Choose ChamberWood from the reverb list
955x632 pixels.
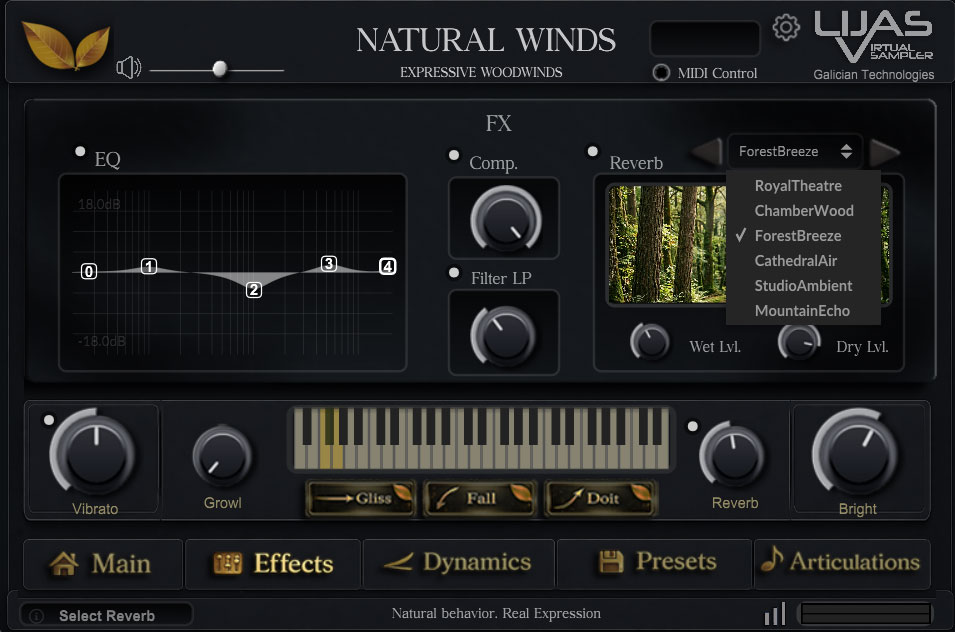[x=803, y=211]
